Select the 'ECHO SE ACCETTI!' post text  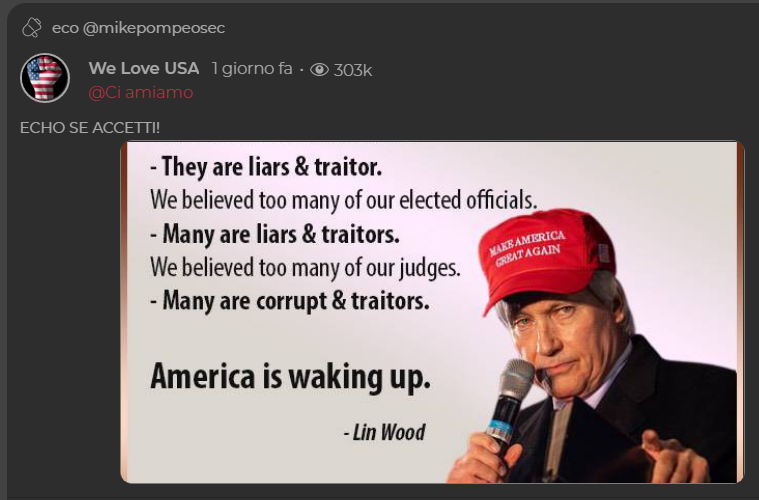(x=90, y=128)
